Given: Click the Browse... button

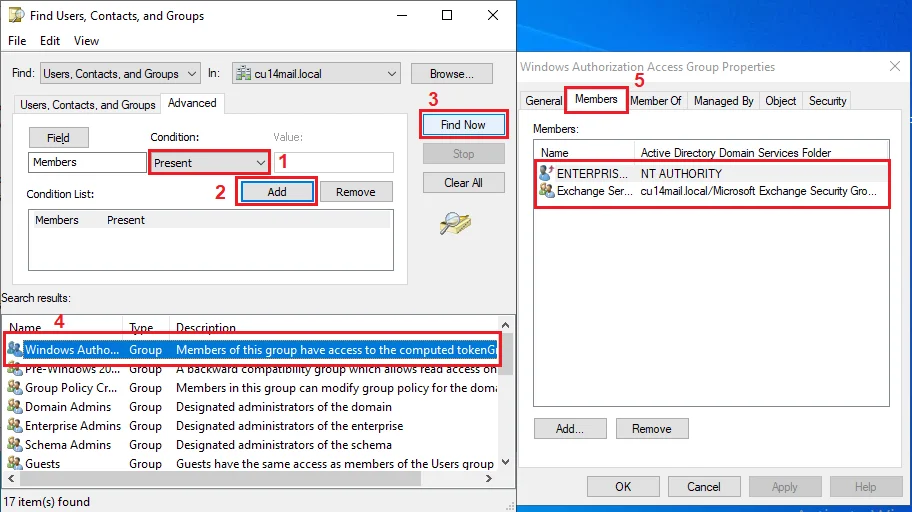Looking at the screenshot, I should pyautogui.click(x=452, y=74).
